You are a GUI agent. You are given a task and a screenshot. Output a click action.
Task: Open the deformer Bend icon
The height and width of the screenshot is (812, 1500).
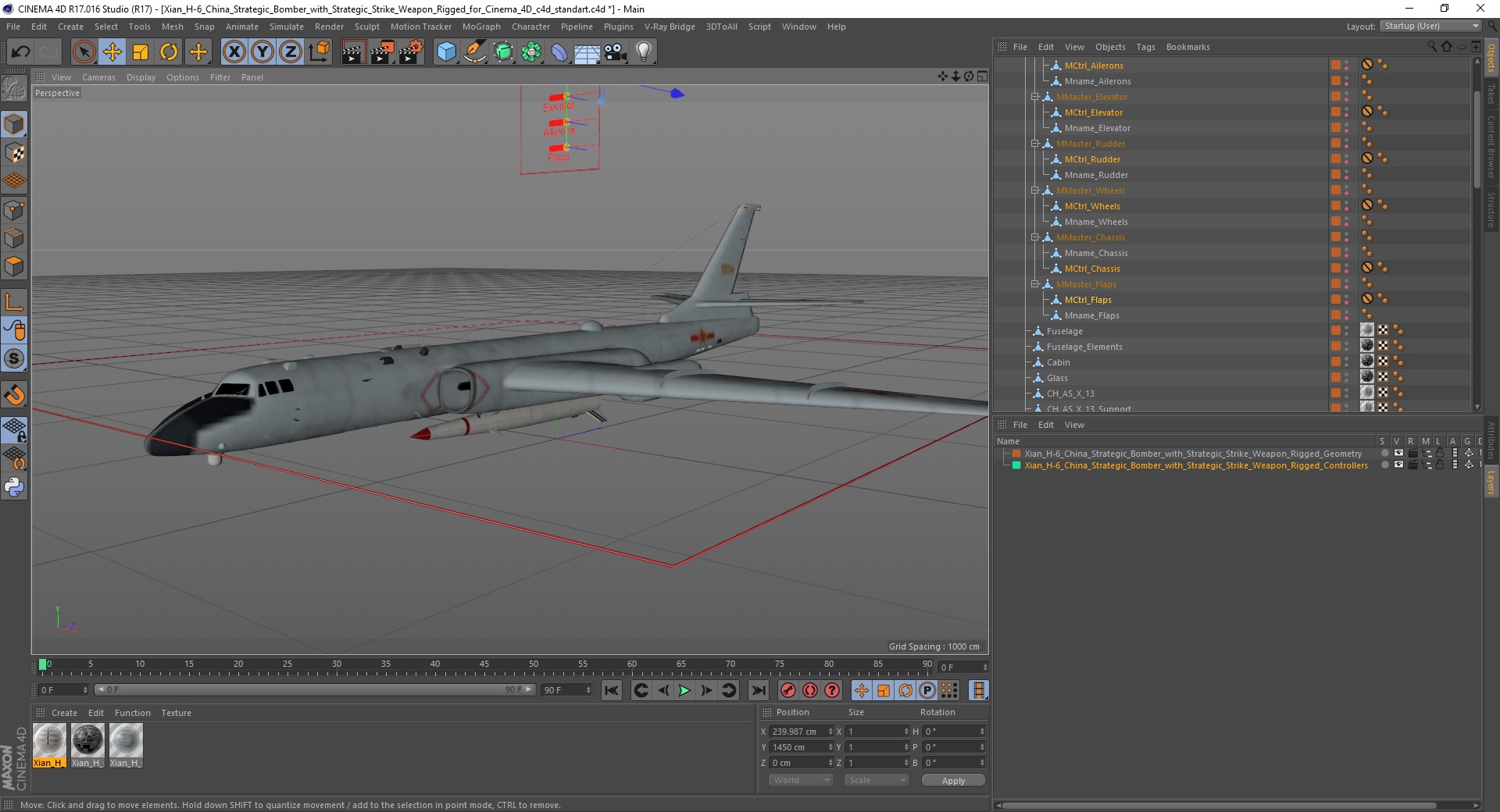point(559,52)
